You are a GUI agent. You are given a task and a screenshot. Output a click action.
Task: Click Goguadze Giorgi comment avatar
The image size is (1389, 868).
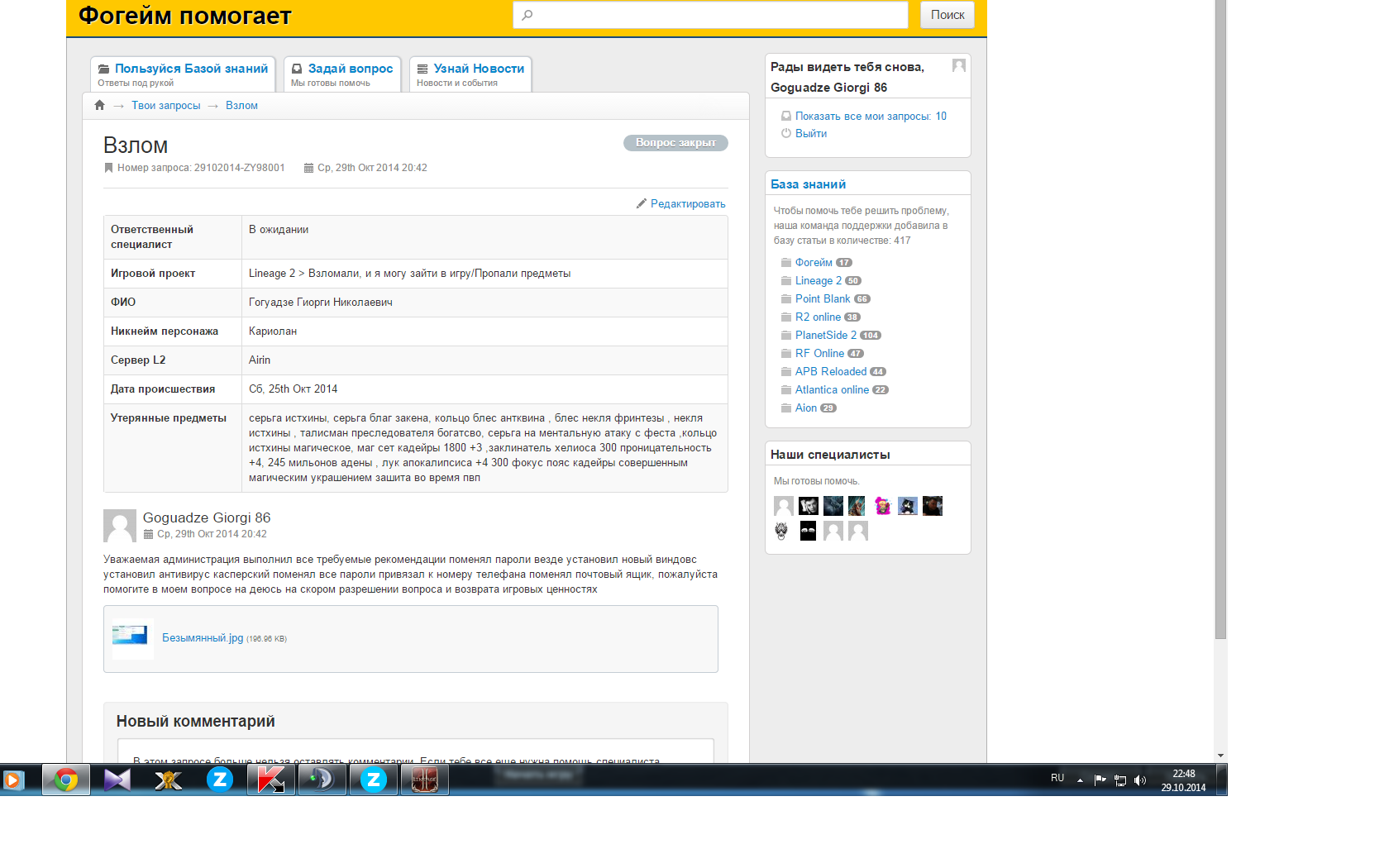click(120, 525)
